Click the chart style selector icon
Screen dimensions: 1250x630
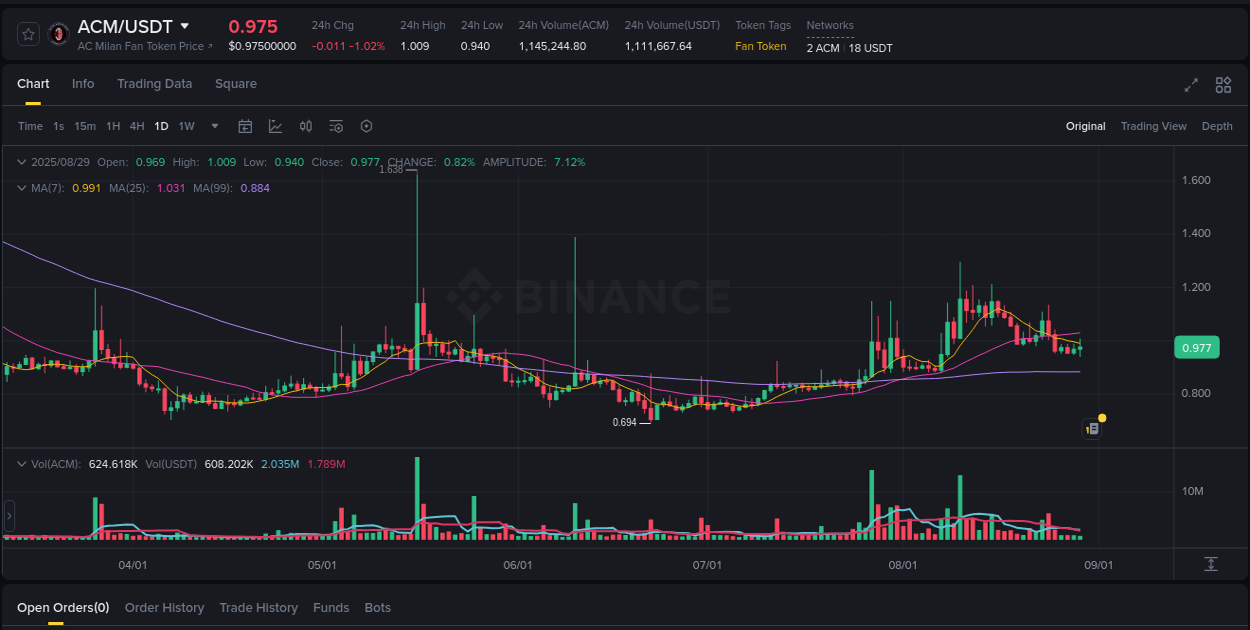(x=275, y=126)
